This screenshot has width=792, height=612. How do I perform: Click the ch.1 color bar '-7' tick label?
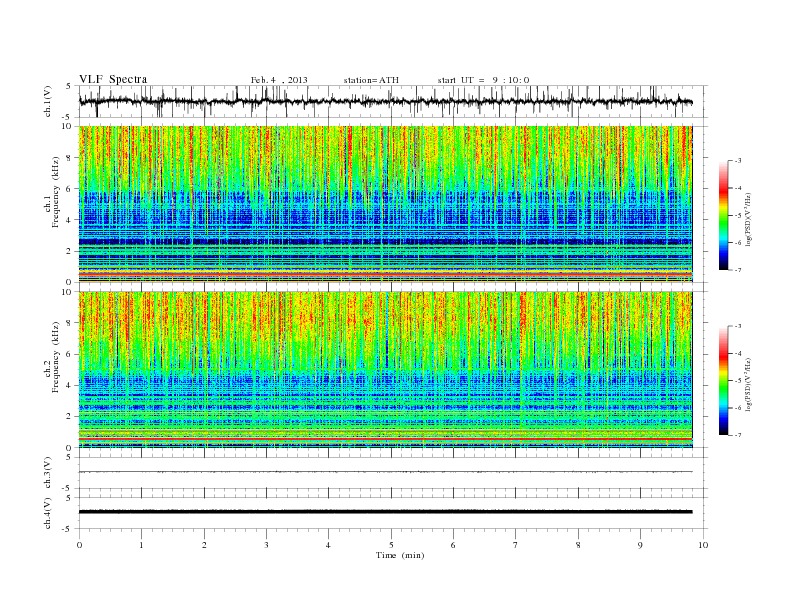[x=738, y=270]
